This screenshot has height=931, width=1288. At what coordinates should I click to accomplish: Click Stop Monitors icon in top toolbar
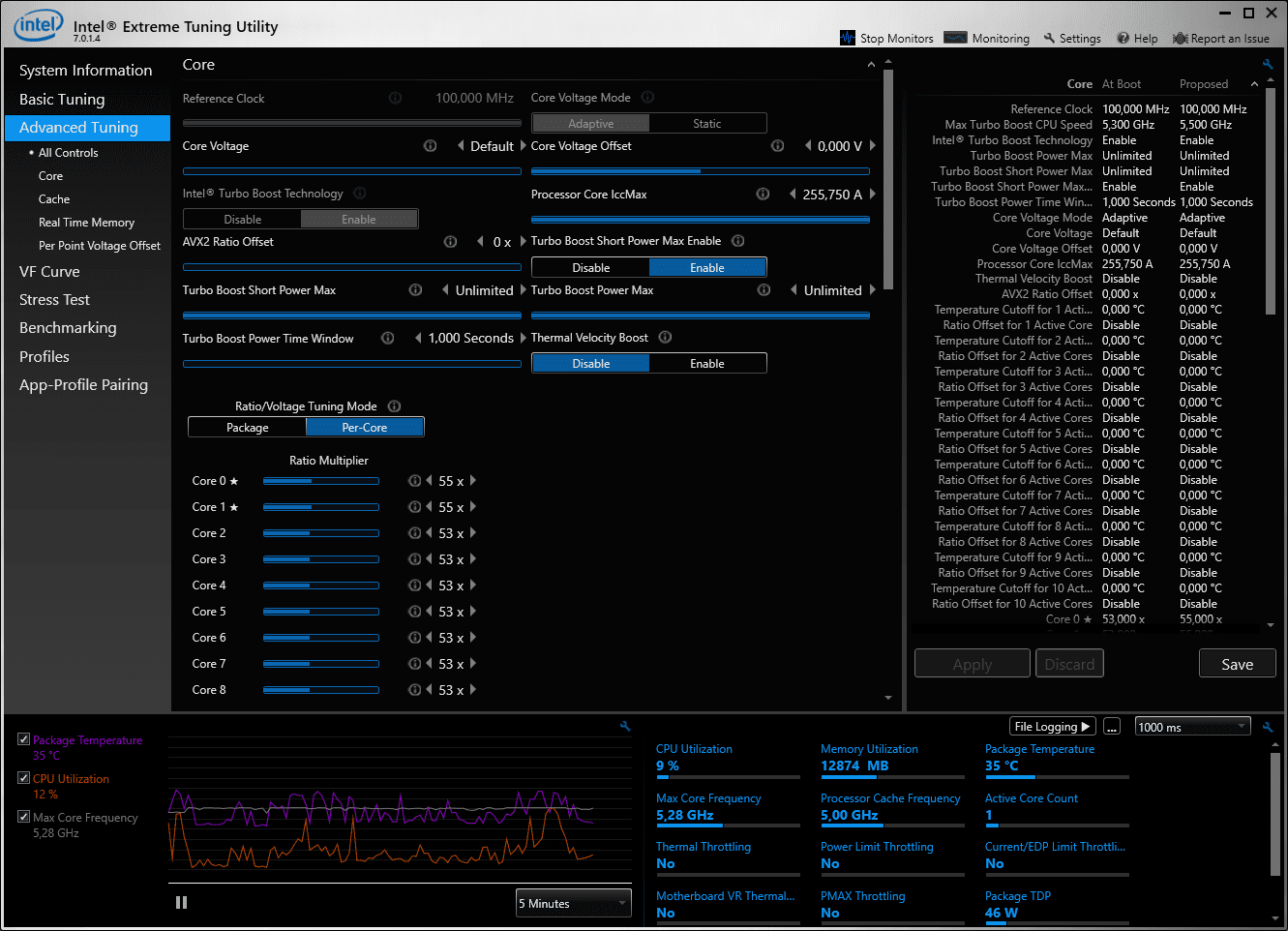(848, 38)
